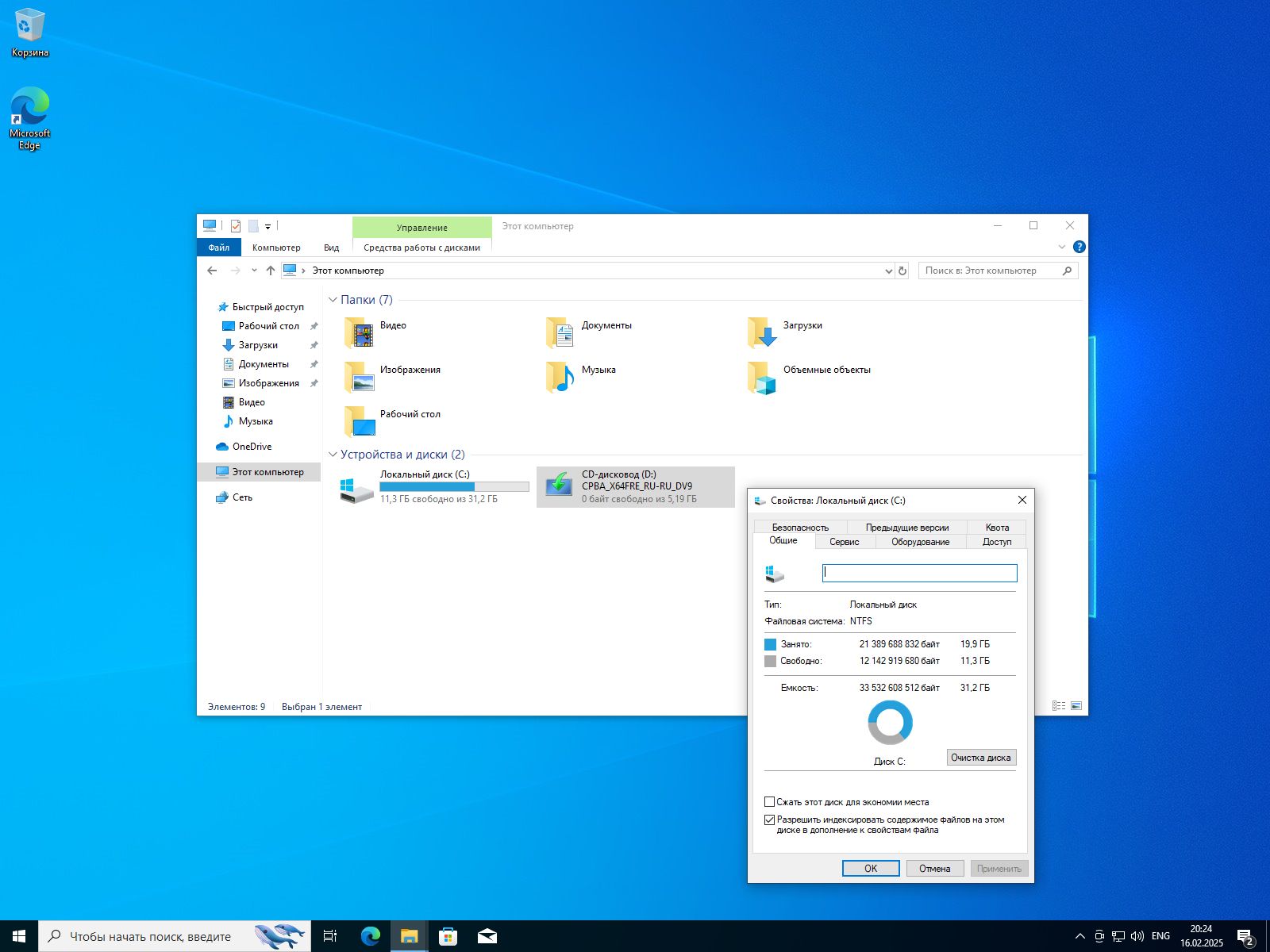Open Microsoft Edge from the taskbar
Screen dimensions: 1270x952
coord(369,935)
